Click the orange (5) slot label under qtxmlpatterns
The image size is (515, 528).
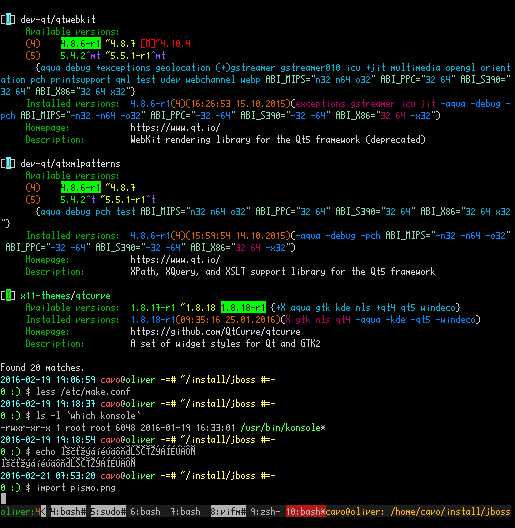pyautogui.click(x=33, y=200)
